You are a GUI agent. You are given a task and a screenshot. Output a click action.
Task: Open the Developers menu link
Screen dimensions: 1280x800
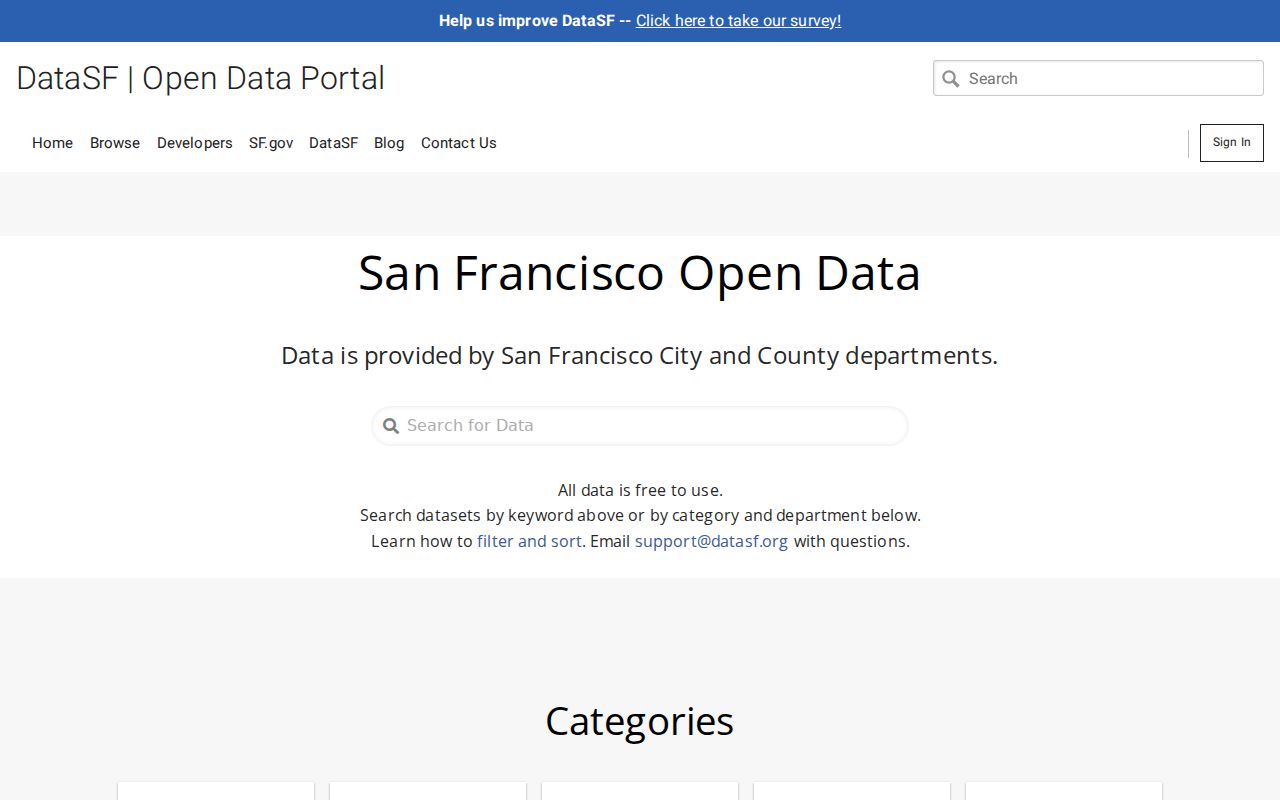coord(195,143)
